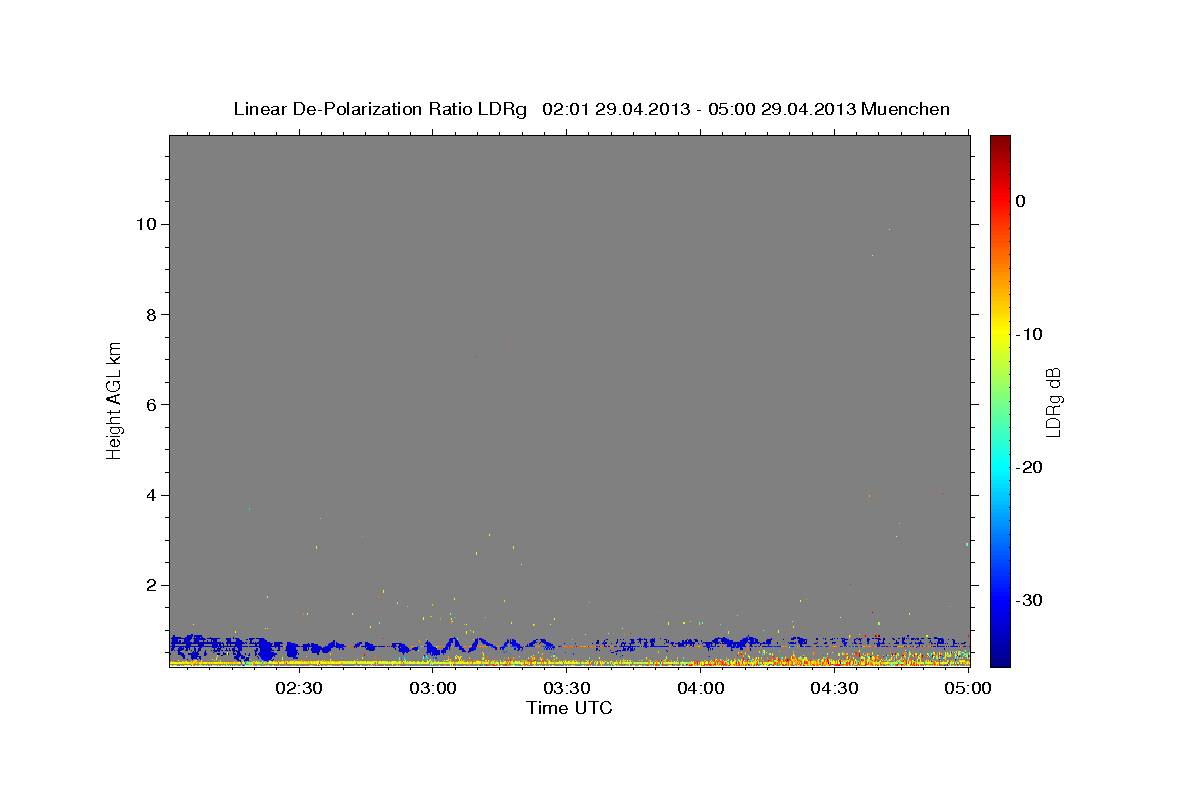Click the height tick label '8'
The height and width of the screenshot is (800, 1200).
pyautogui.click(x=152, y=315)
